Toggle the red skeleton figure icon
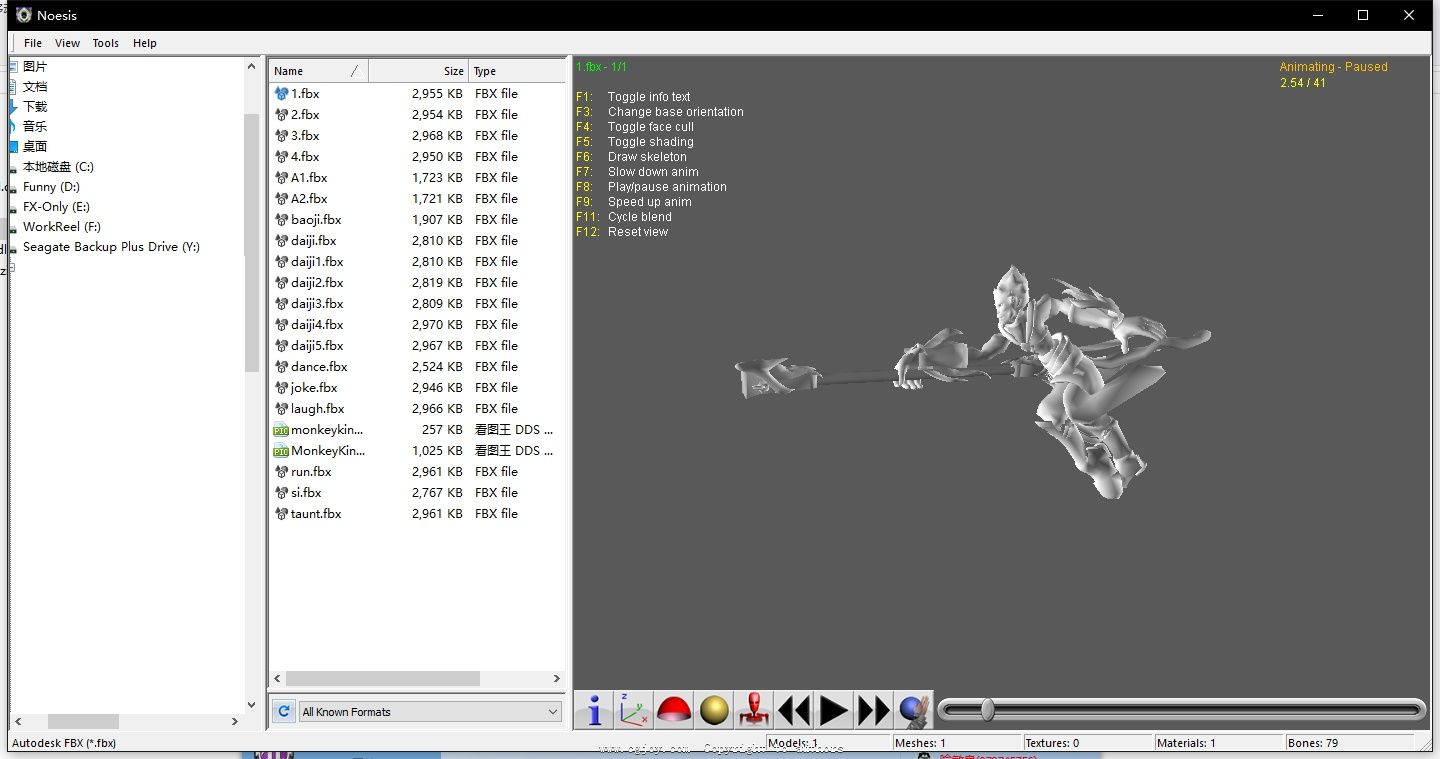The height and width of the screenshot is (759, 1440). [x=754, y=710]
